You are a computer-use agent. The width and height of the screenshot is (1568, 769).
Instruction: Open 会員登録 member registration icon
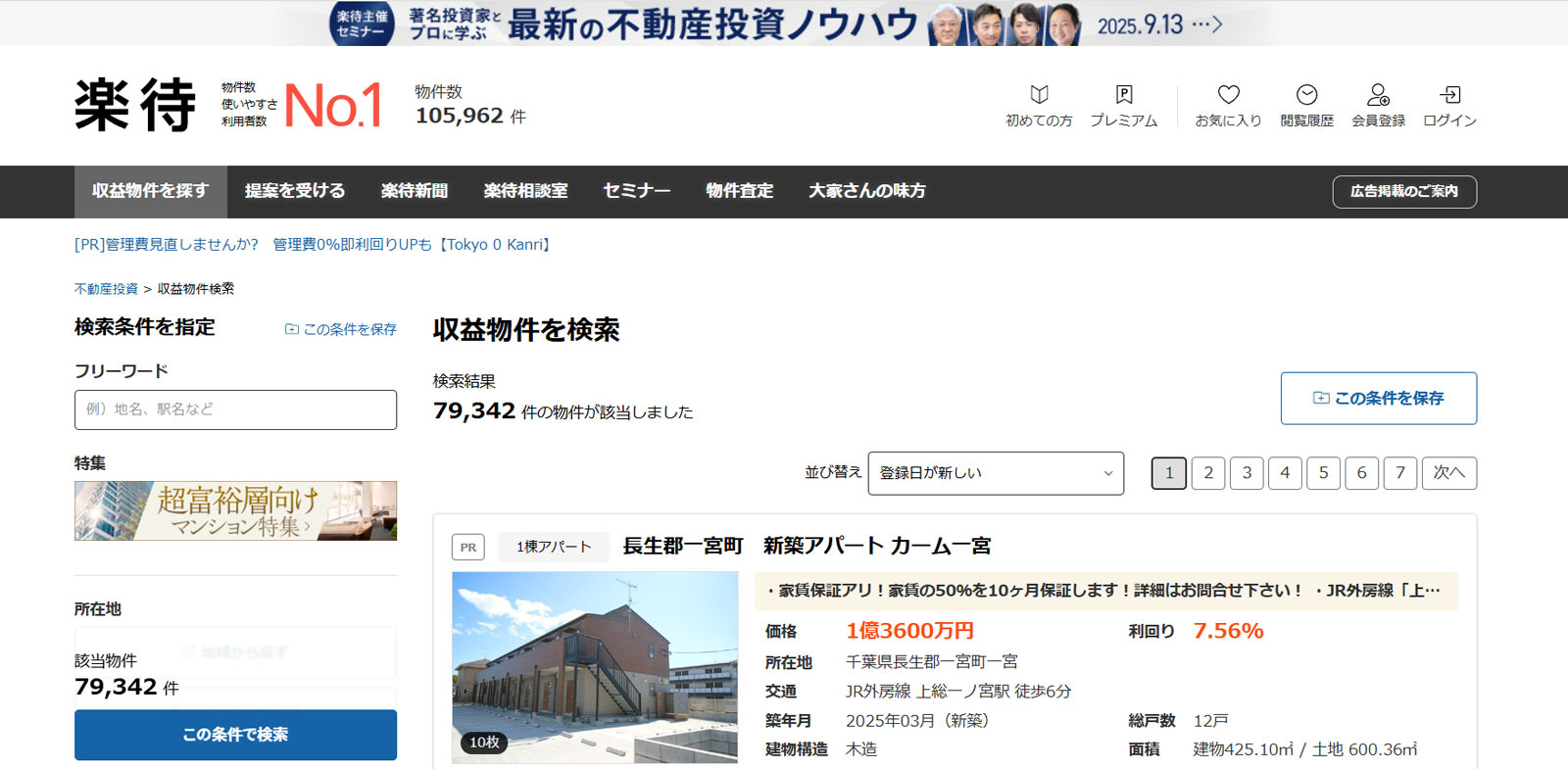(x=1378, y=106)
